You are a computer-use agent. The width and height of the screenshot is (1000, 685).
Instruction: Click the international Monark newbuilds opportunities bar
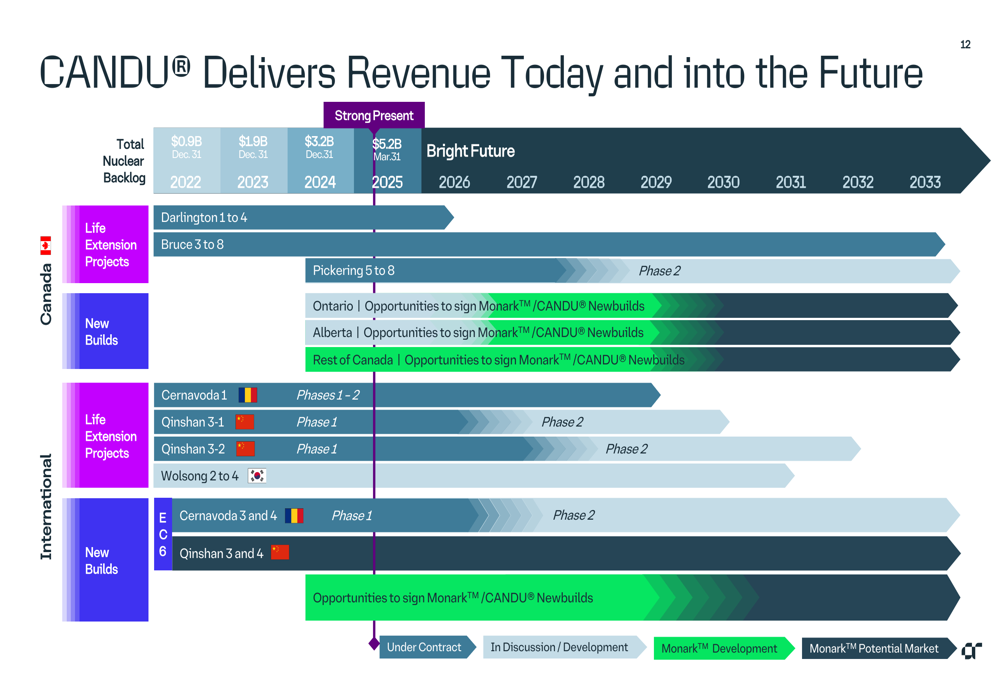pyautogui.click(x=631, y=598)
